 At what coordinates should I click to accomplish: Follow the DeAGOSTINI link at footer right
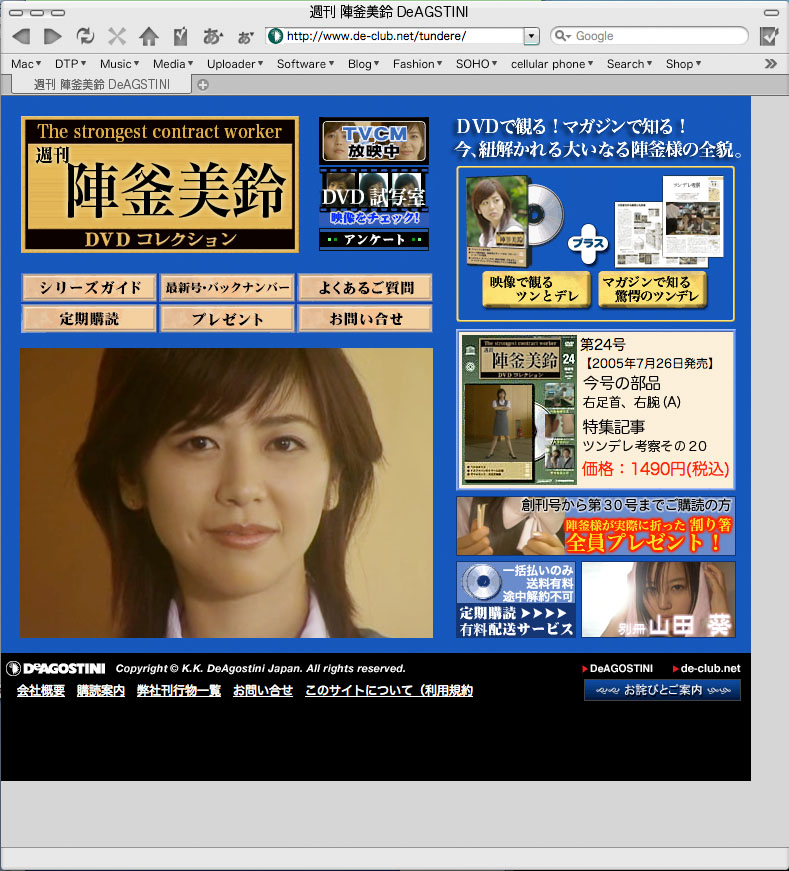618,668
